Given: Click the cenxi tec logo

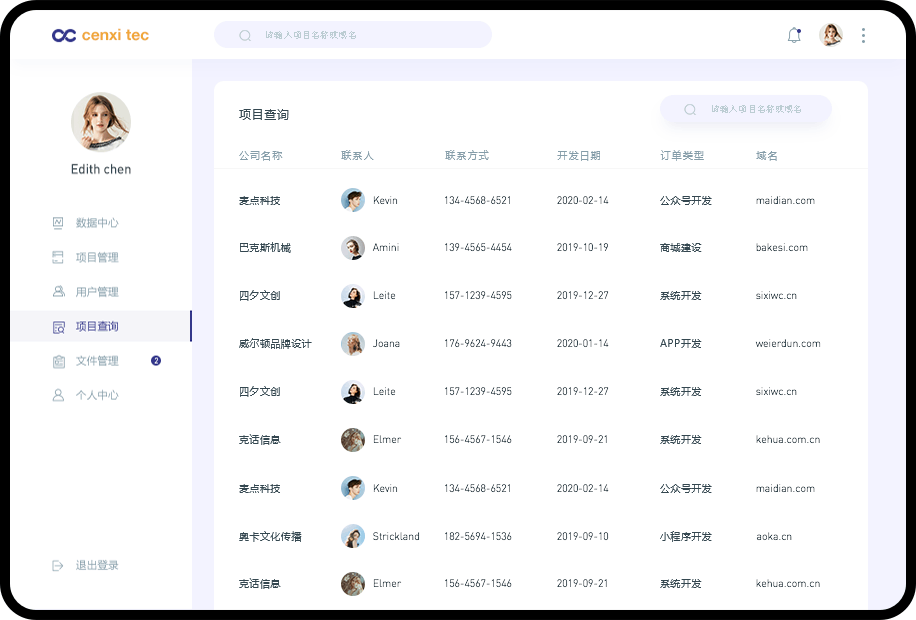Looking at the screenshot, I should pyautogui.click(x=100, y=35).
